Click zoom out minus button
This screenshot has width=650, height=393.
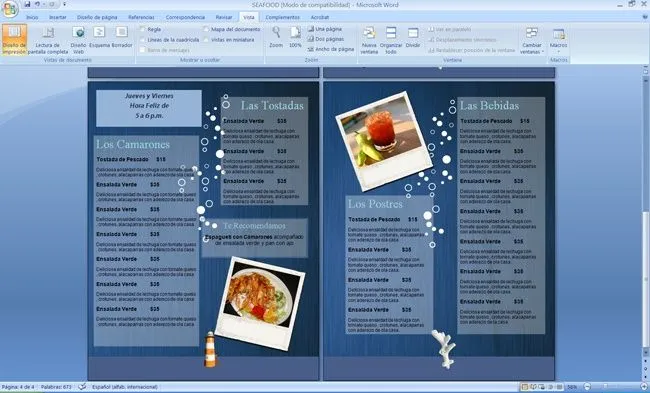coord(587,387)
